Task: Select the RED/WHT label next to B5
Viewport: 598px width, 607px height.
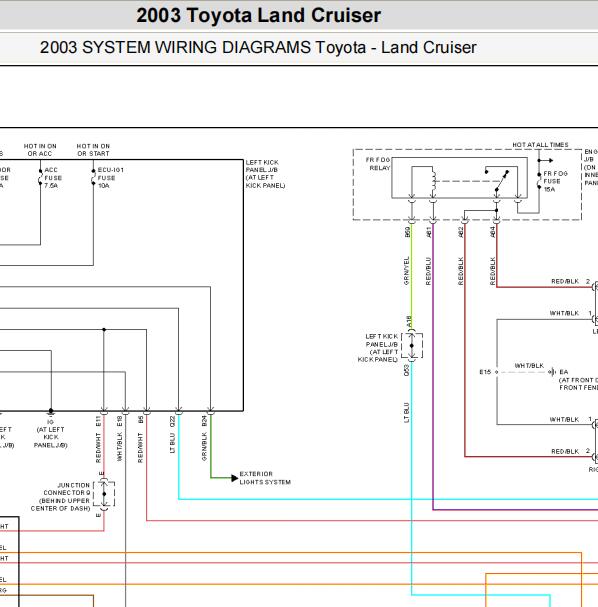Action: (x=141, y=448)
